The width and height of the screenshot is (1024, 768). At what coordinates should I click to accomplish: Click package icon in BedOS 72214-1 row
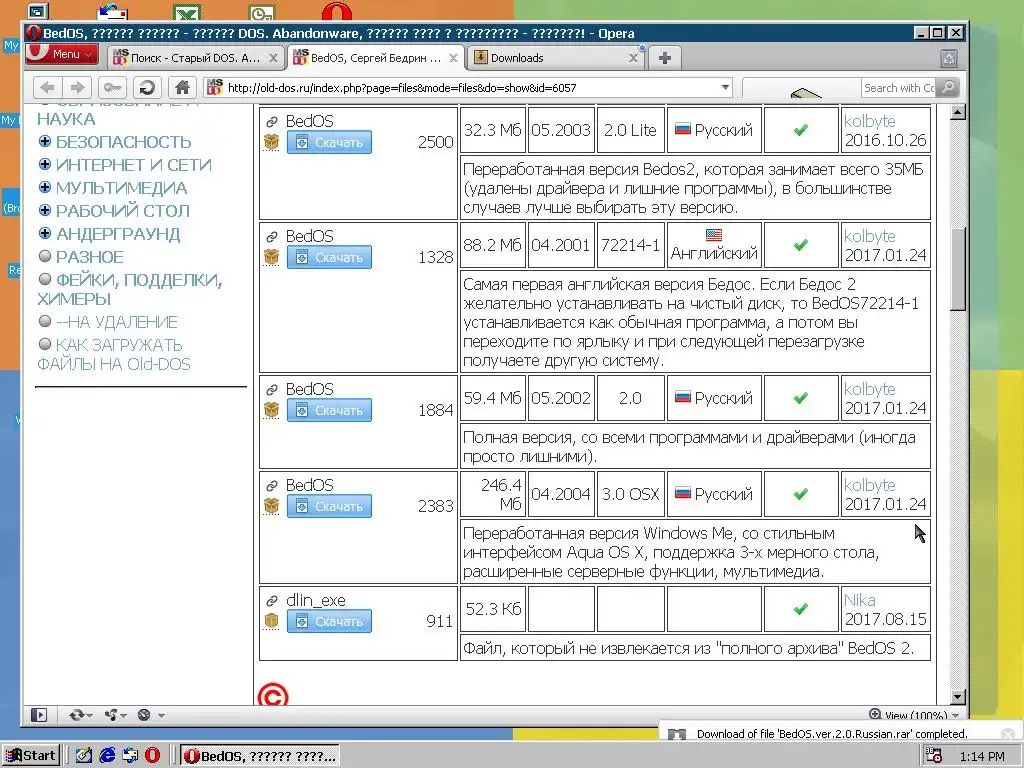(271, 257)
